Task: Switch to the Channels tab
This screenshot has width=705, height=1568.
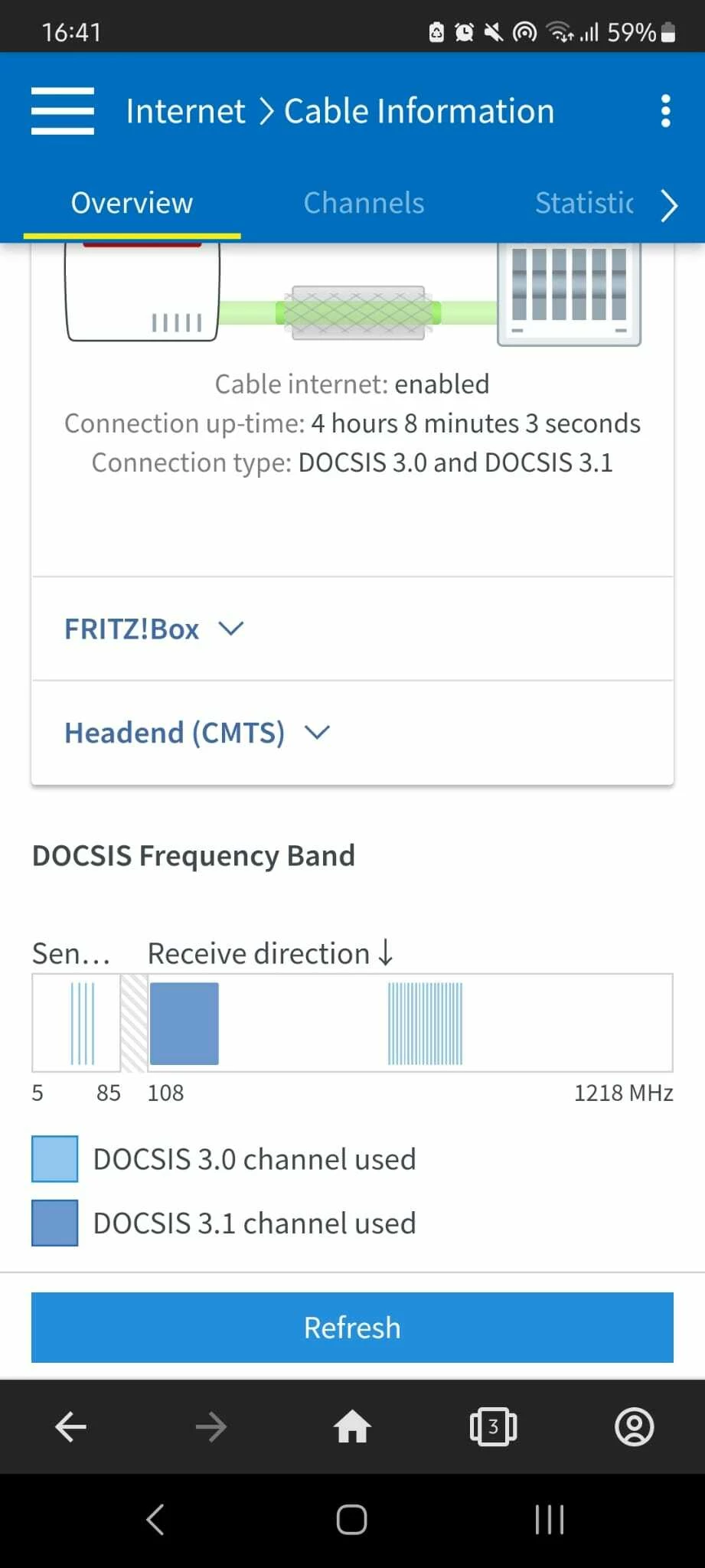Action: (364, 203)
